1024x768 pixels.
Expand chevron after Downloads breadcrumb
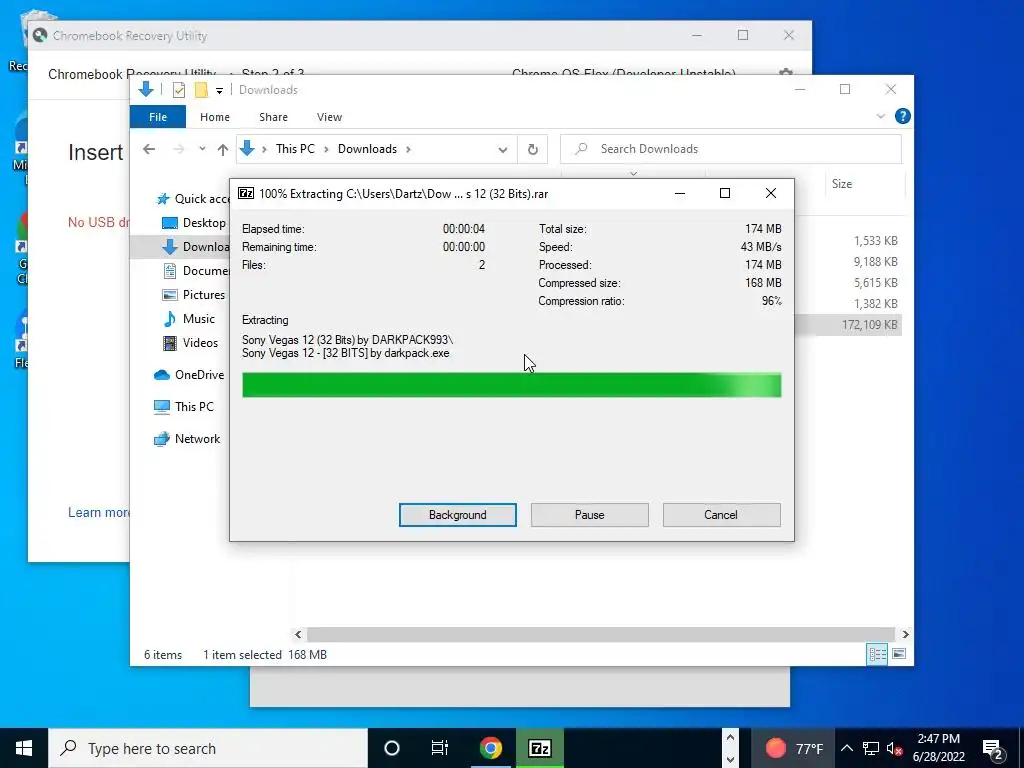coord(408,150)
